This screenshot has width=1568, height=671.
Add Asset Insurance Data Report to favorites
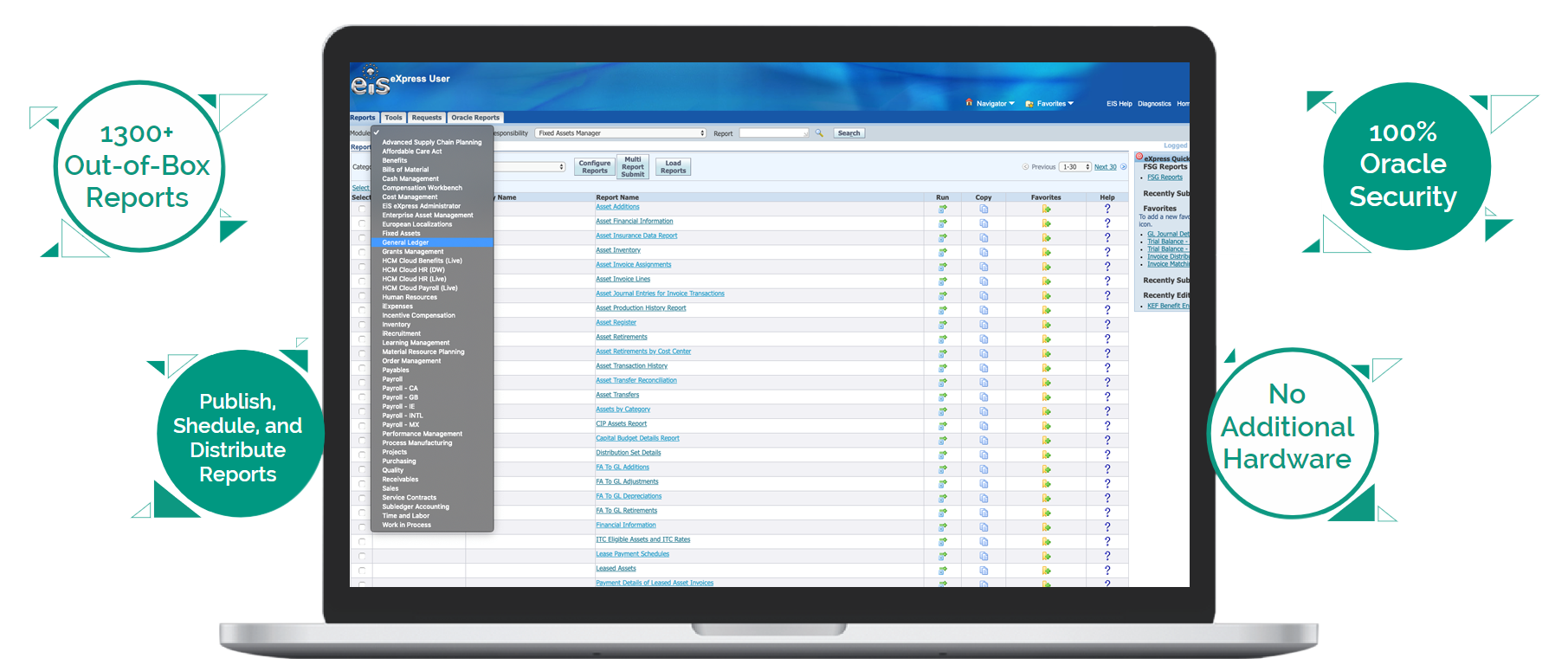point(1046,238)
